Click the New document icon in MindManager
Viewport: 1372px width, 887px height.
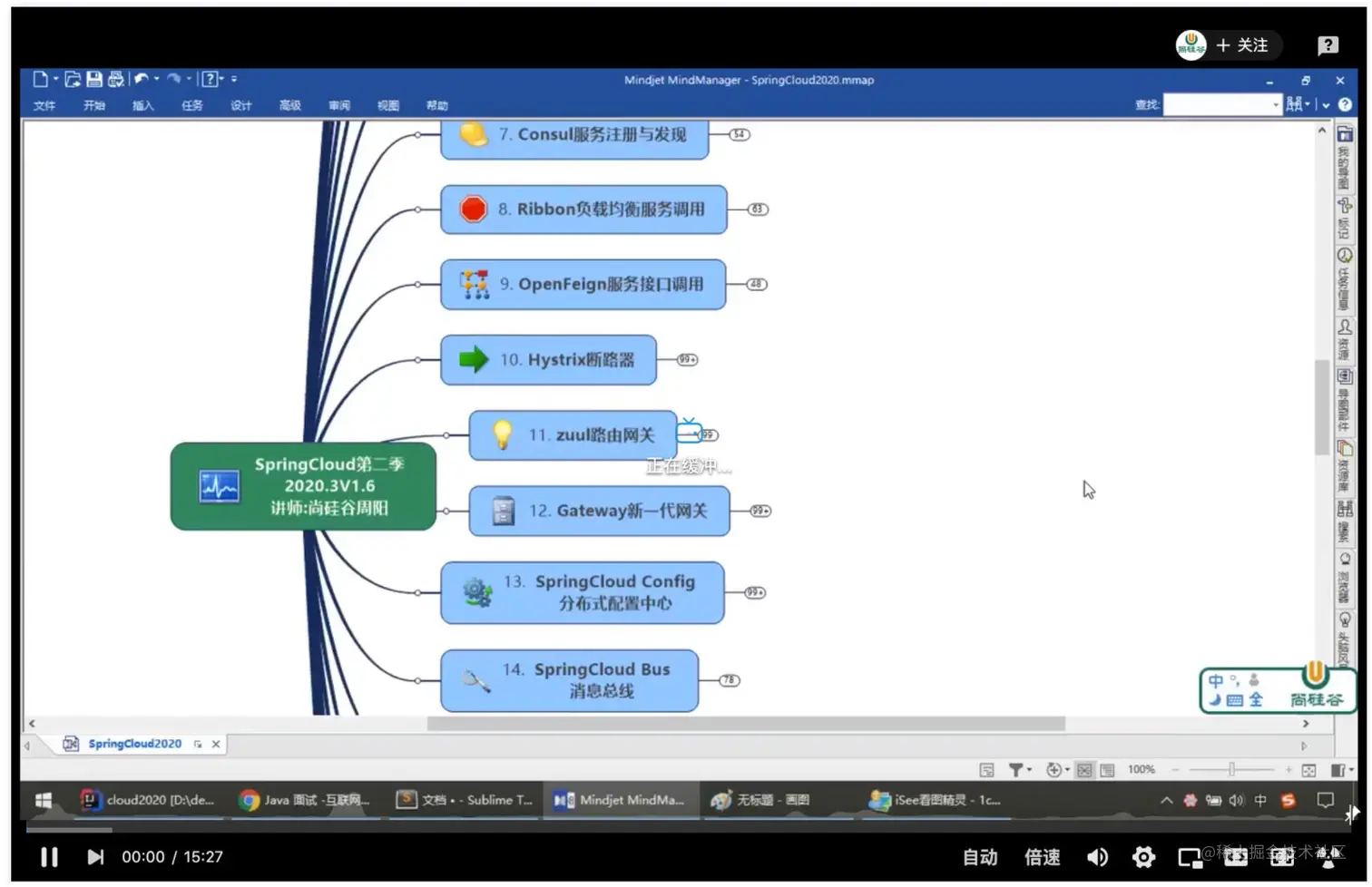[40, 79]
